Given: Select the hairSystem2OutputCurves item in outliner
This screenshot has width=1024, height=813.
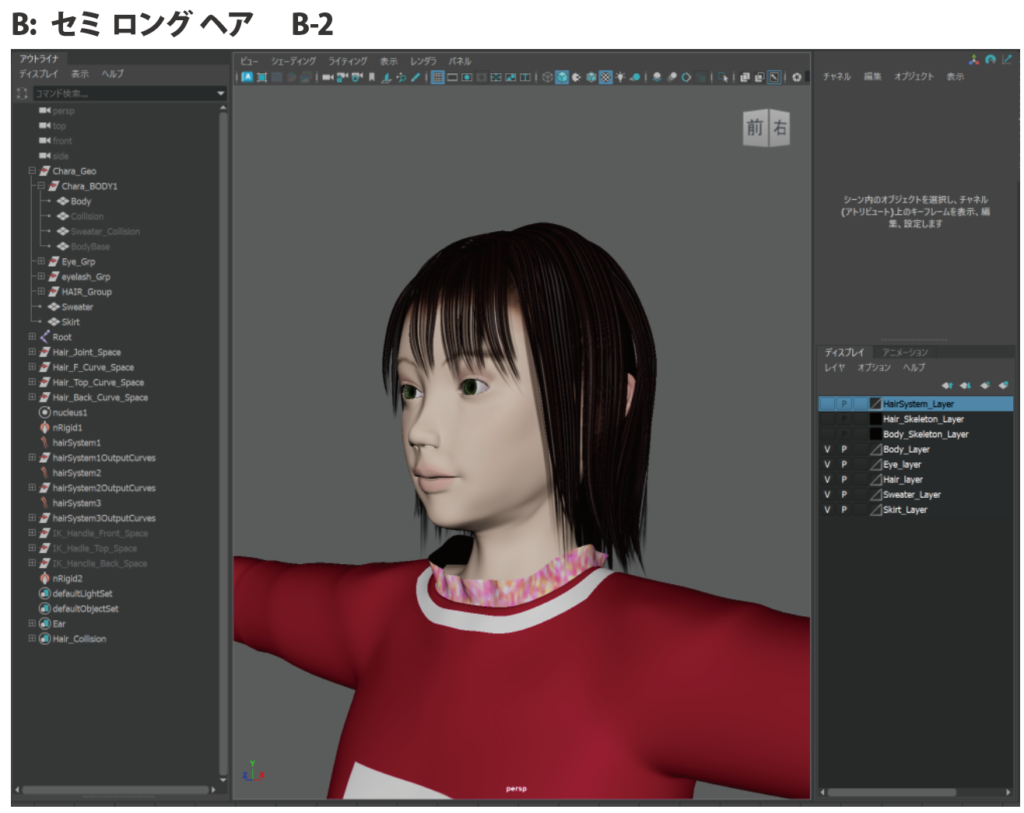Looking at the screenshot, I should pos(103,488).
